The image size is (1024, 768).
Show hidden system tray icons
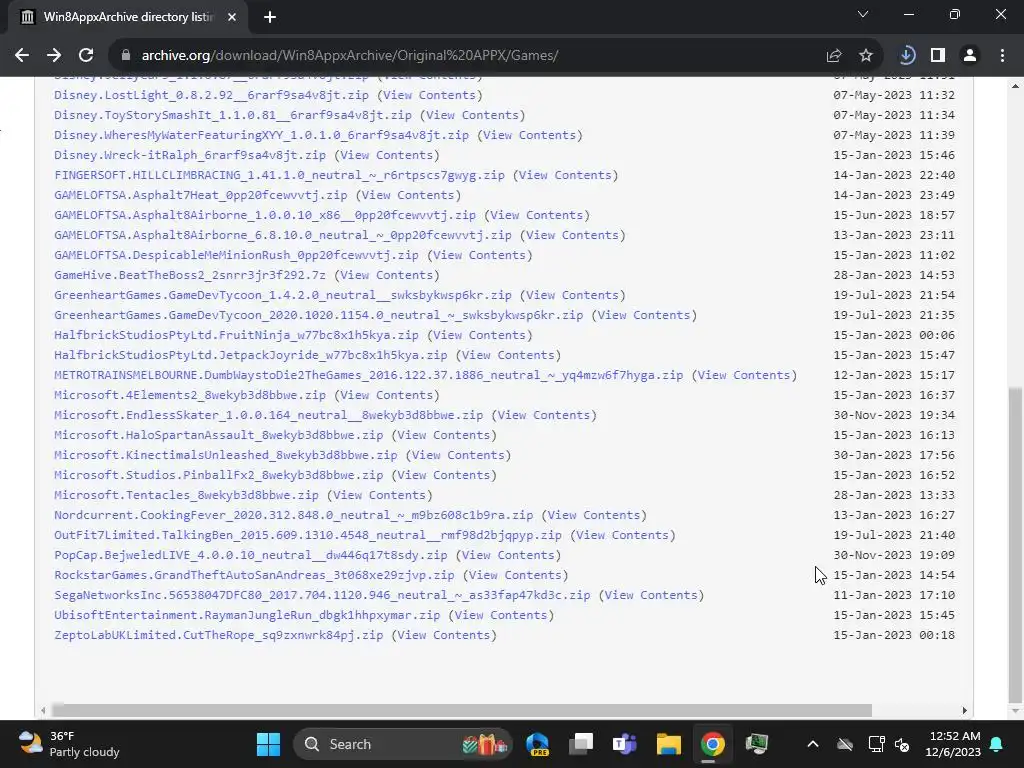click(812, 744)
